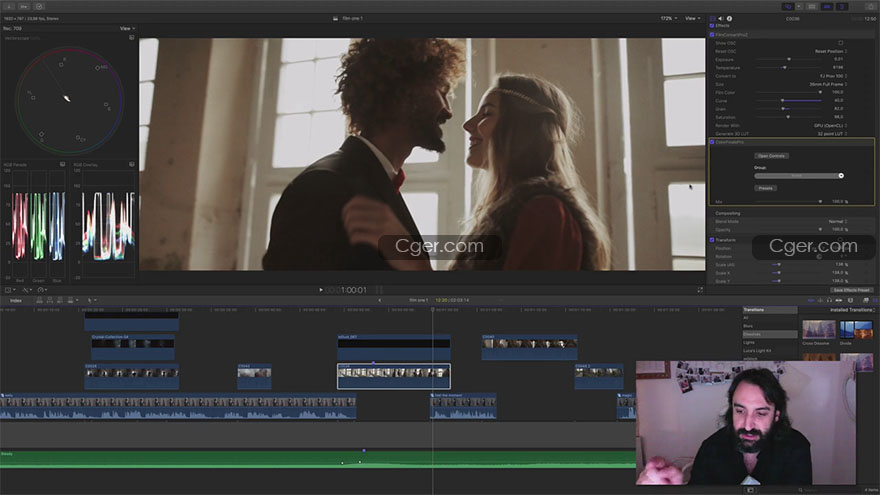Open the info inspector icon
The image size is (880, 495).
[730, 19]
